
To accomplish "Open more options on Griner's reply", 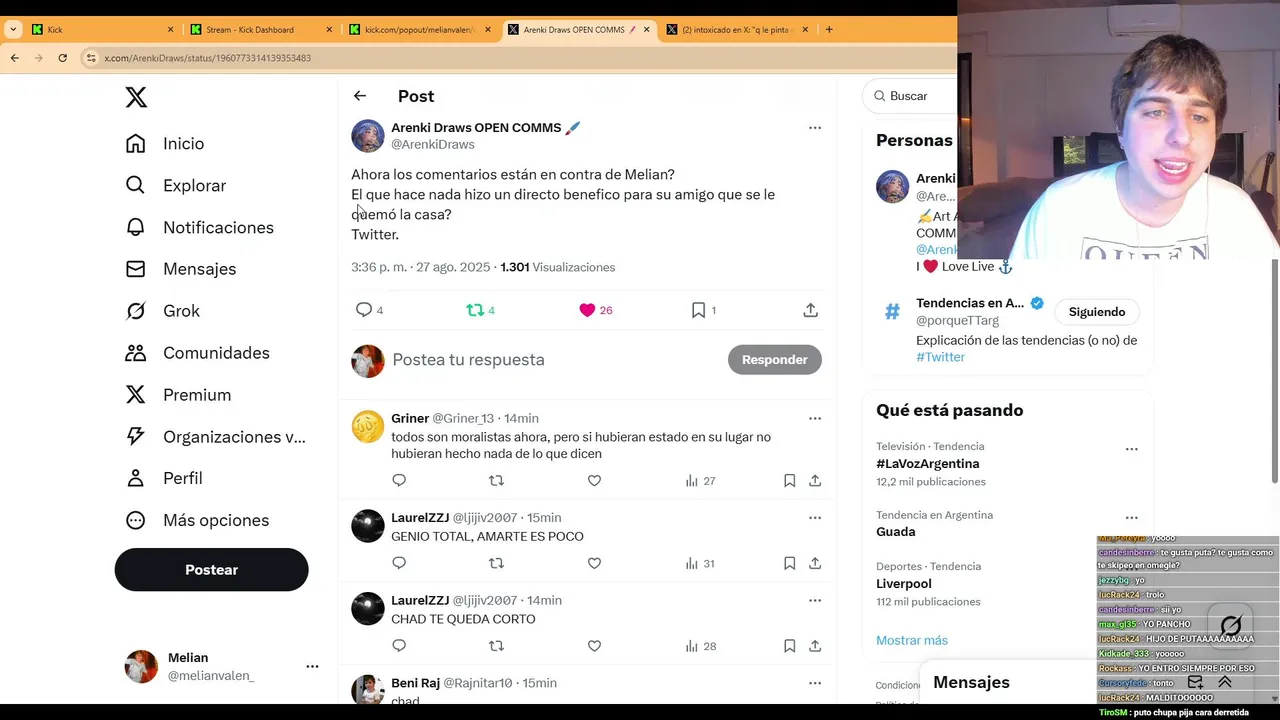I will pyautogui.click(x=815, y=418).
